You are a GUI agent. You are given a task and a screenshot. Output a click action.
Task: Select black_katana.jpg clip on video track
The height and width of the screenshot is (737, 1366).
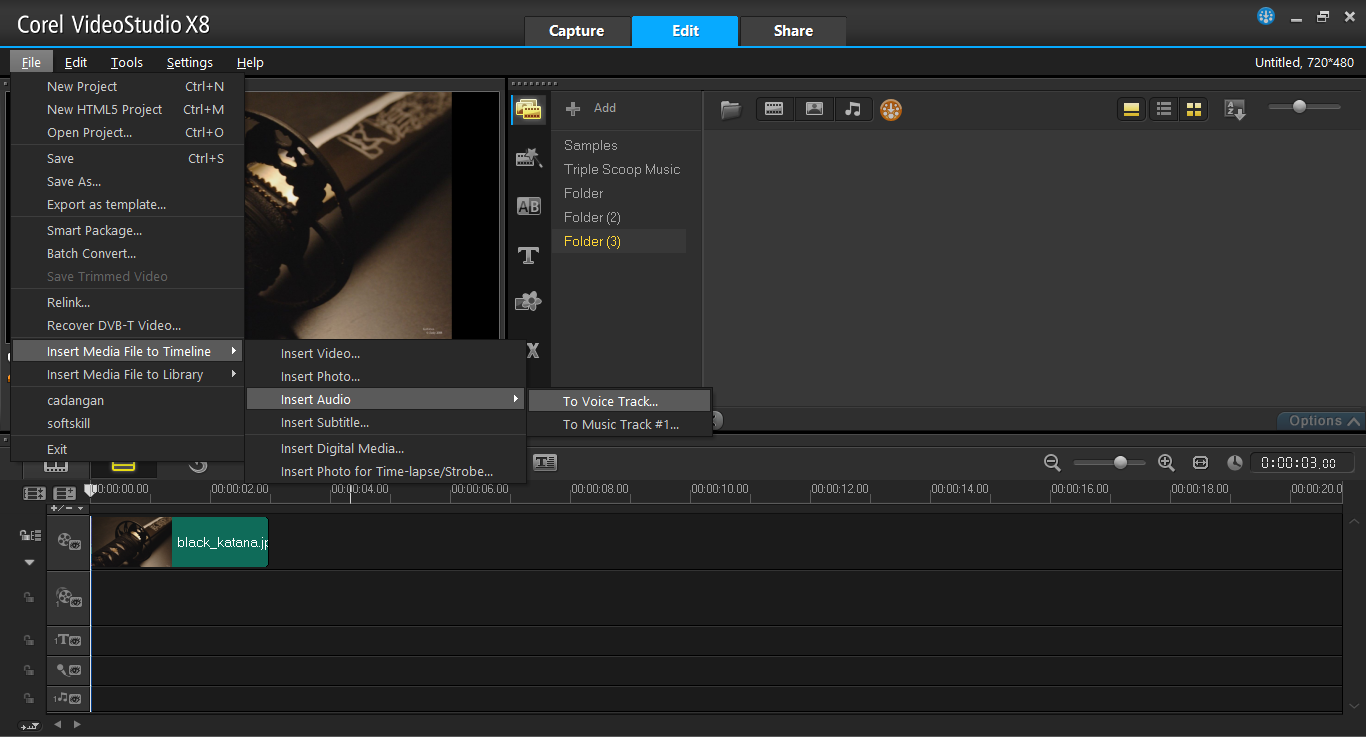pyautogui.click(x=180, y=542)
